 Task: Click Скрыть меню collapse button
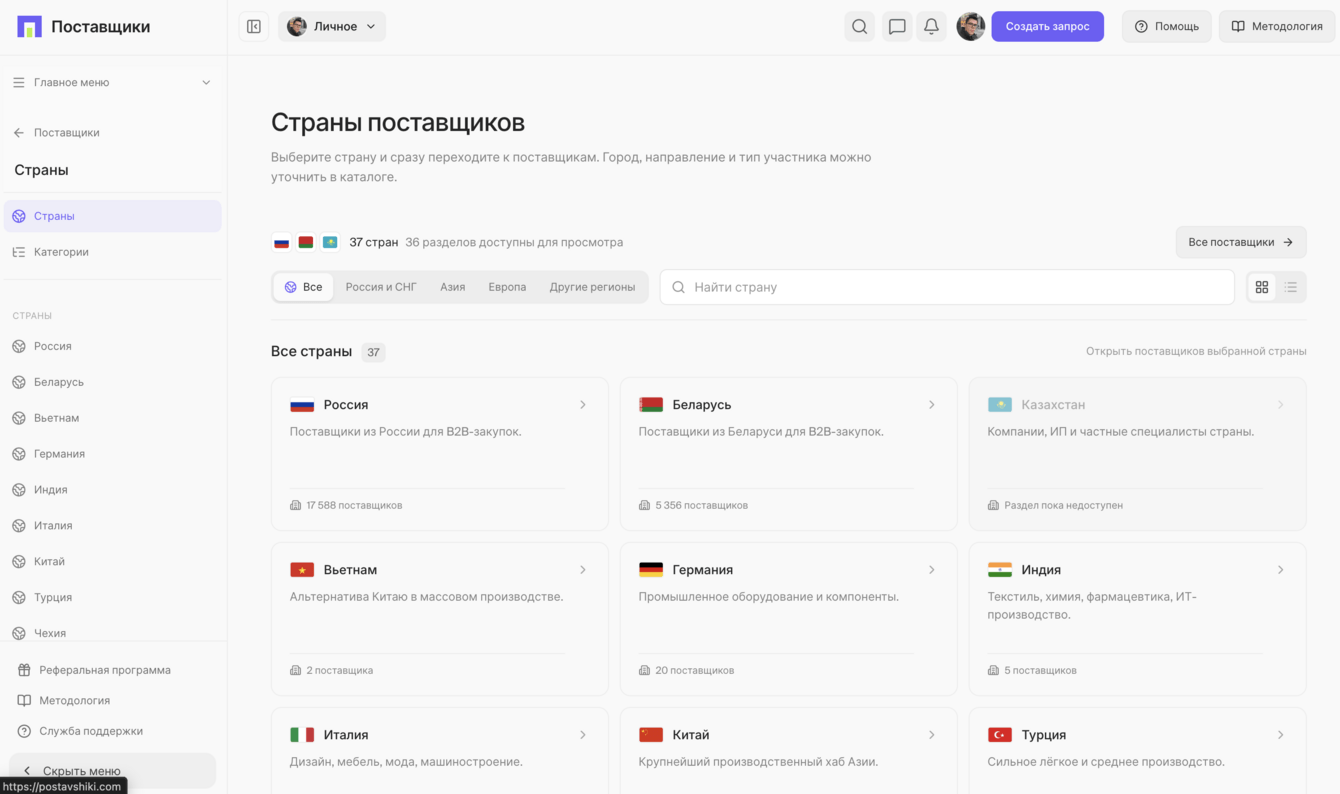point(112,771)
